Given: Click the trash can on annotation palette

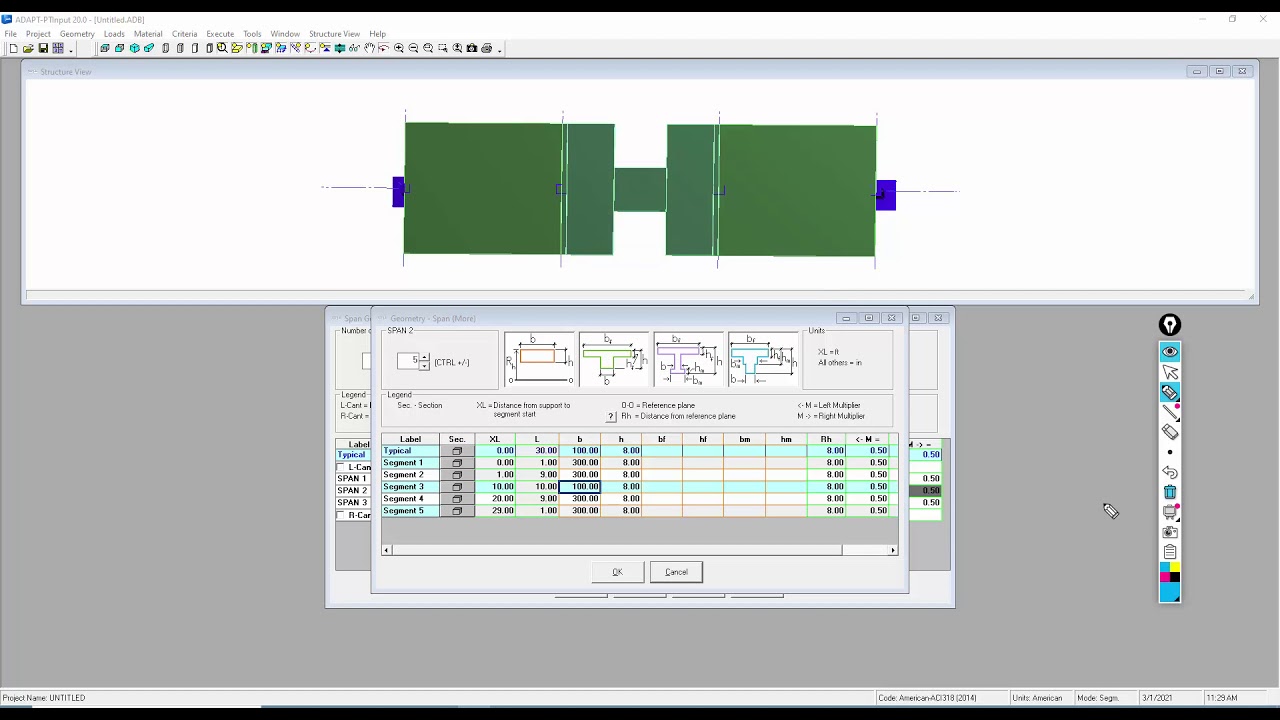Looking at the screenshot, I should pos(1169,492).
